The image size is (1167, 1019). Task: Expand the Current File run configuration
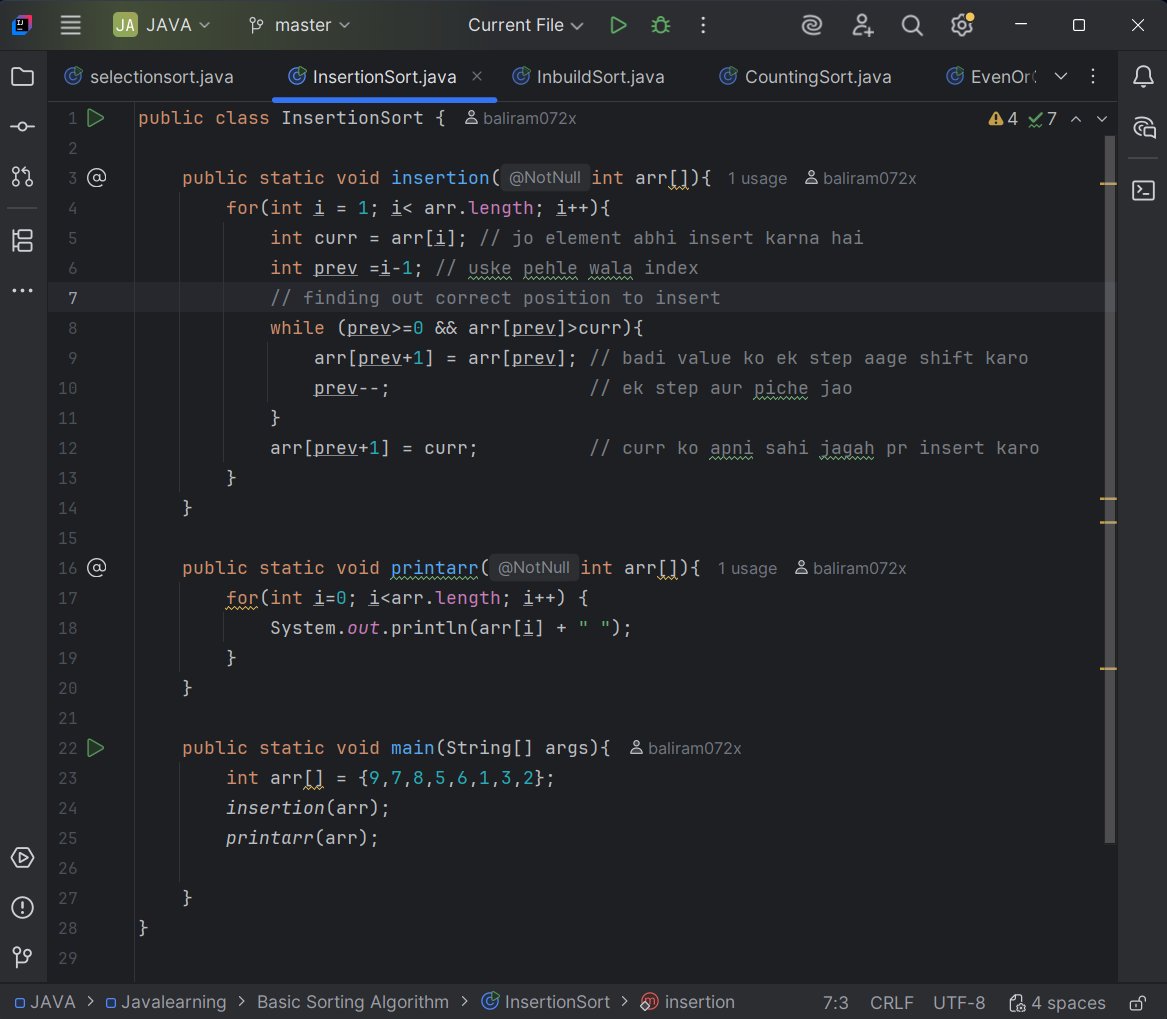pyautogui.click(x=525, y=25)
